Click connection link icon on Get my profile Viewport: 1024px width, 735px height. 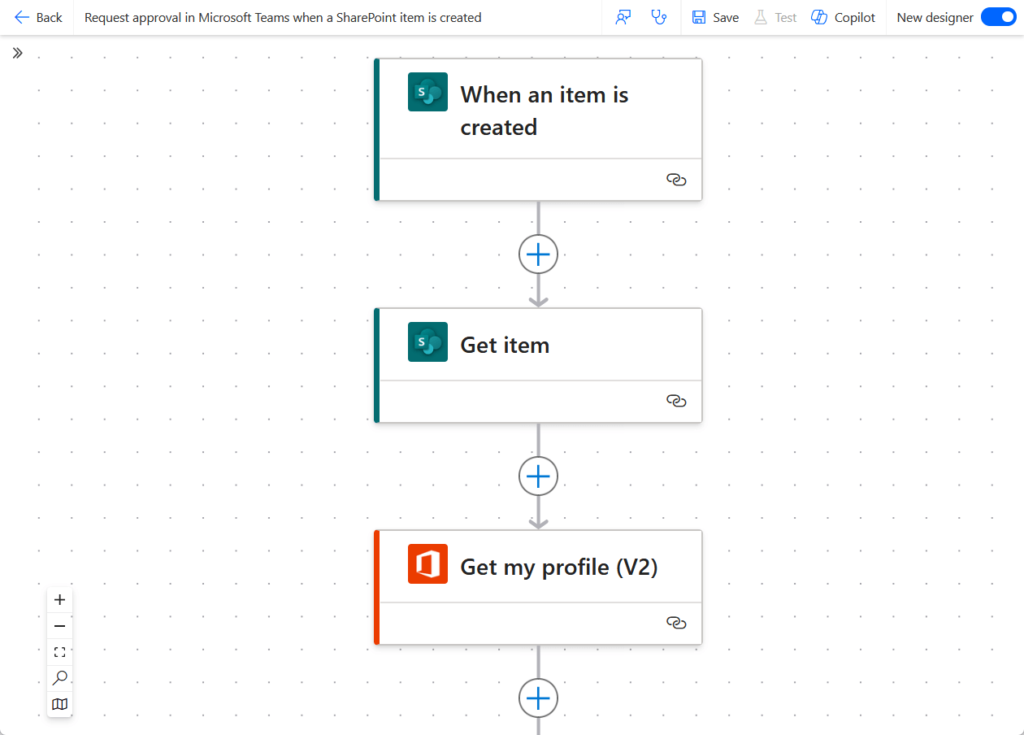click(676, 623)
